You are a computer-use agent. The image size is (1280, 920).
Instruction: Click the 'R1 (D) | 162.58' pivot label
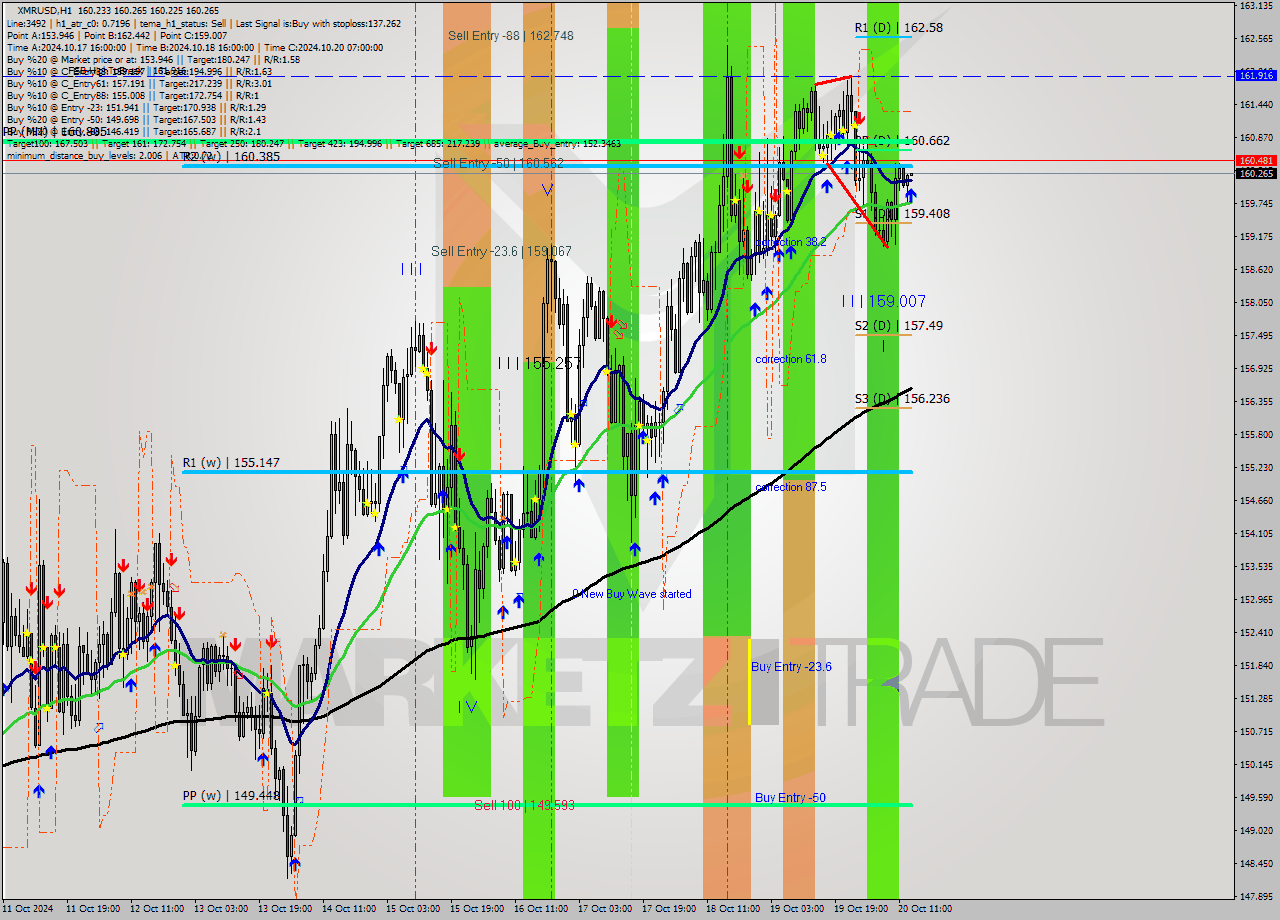coord(898,28)
